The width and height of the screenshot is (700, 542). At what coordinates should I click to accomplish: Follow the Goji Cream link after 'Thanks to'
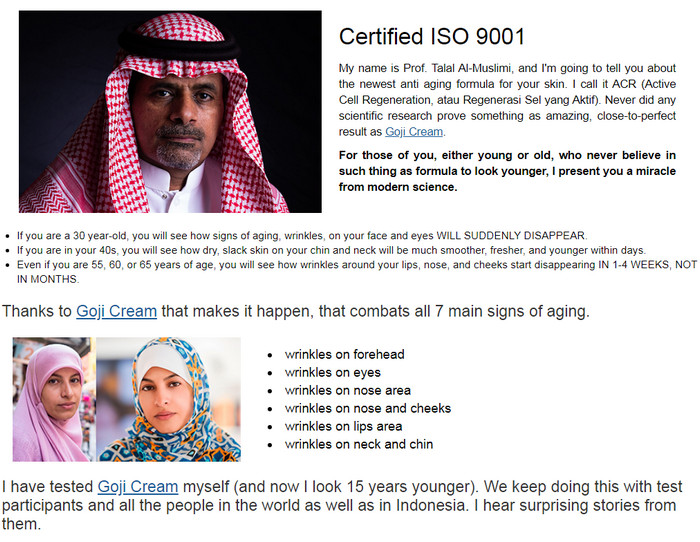click(116, 311)
